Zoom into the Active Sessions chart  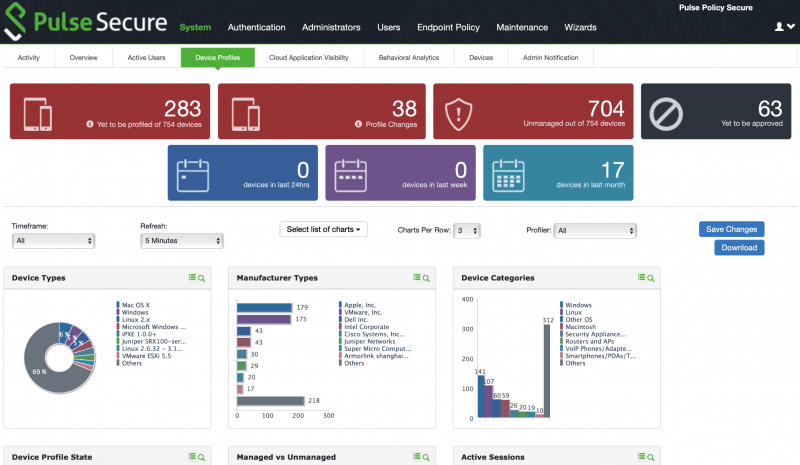(651, 457)
